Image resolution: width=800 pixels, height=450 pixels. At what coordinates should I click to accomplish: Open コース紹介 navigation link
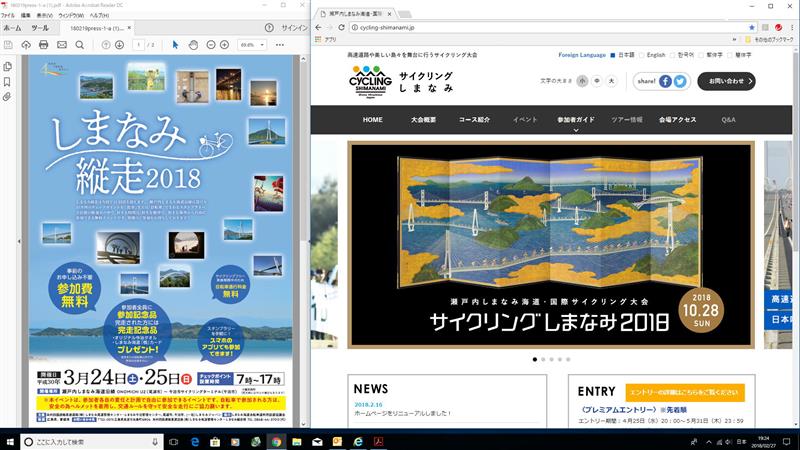point(474,119)
